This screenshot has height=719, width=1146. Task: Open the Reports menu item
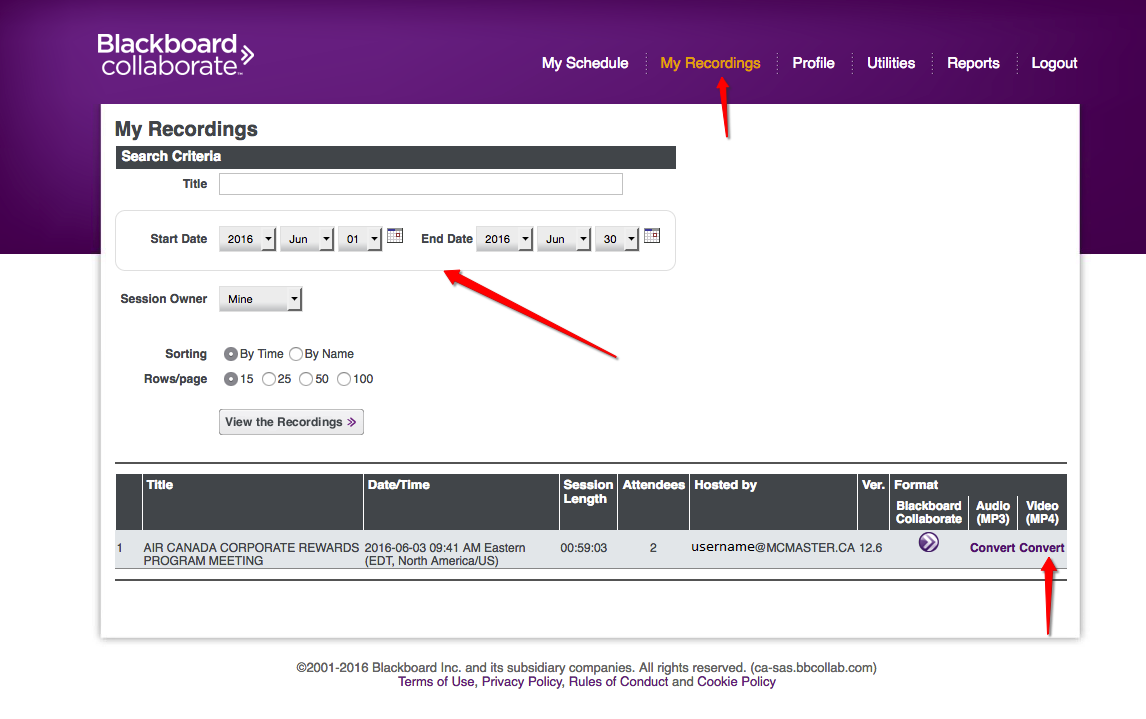click(x=973, y=63)
